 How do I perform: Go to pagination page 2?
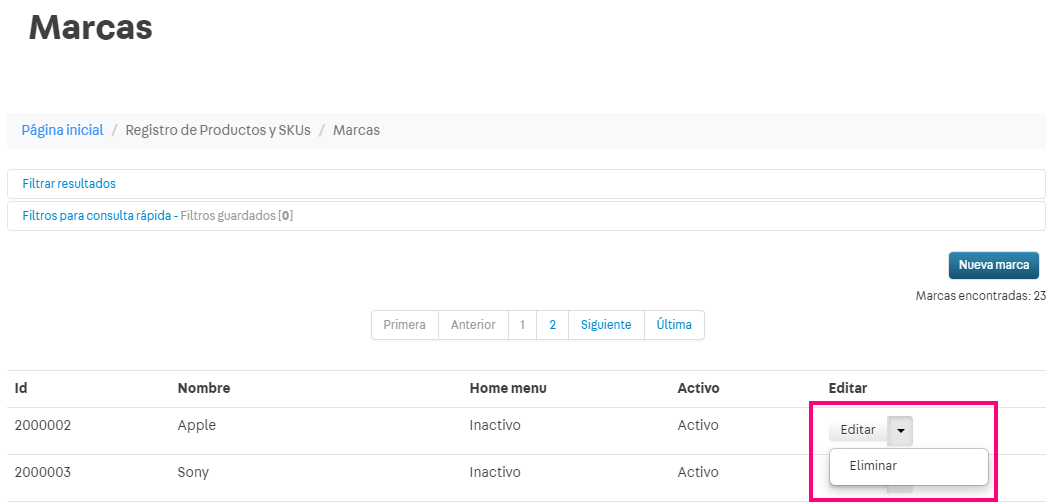click(553, 325)
